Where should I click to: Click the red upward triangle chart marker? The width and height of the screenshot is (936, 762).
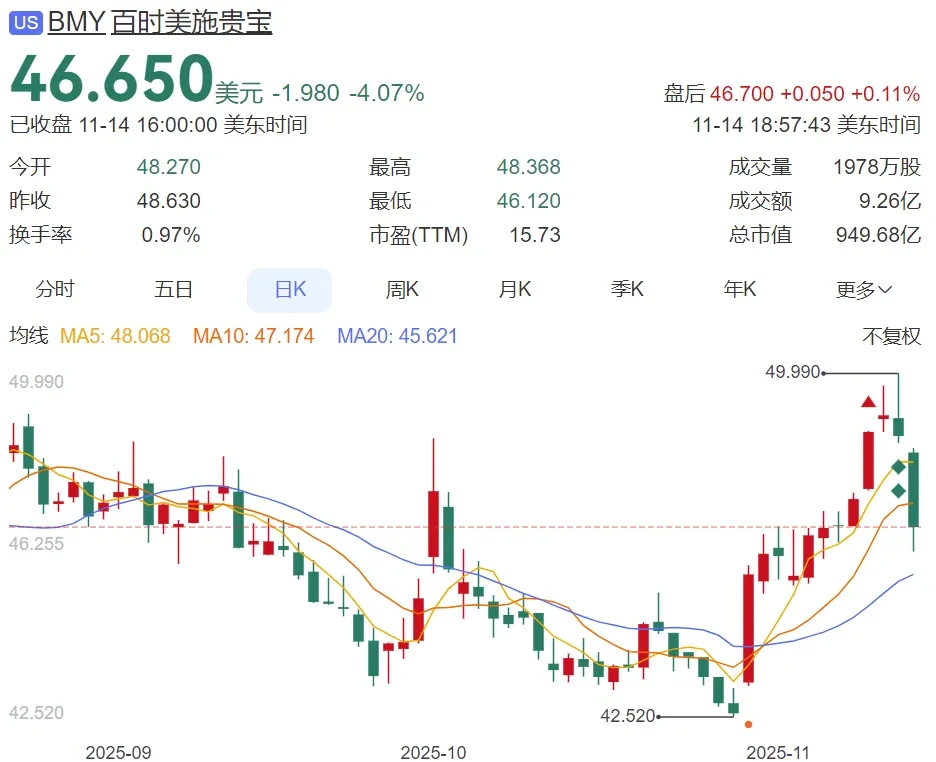tap(868, 402)
